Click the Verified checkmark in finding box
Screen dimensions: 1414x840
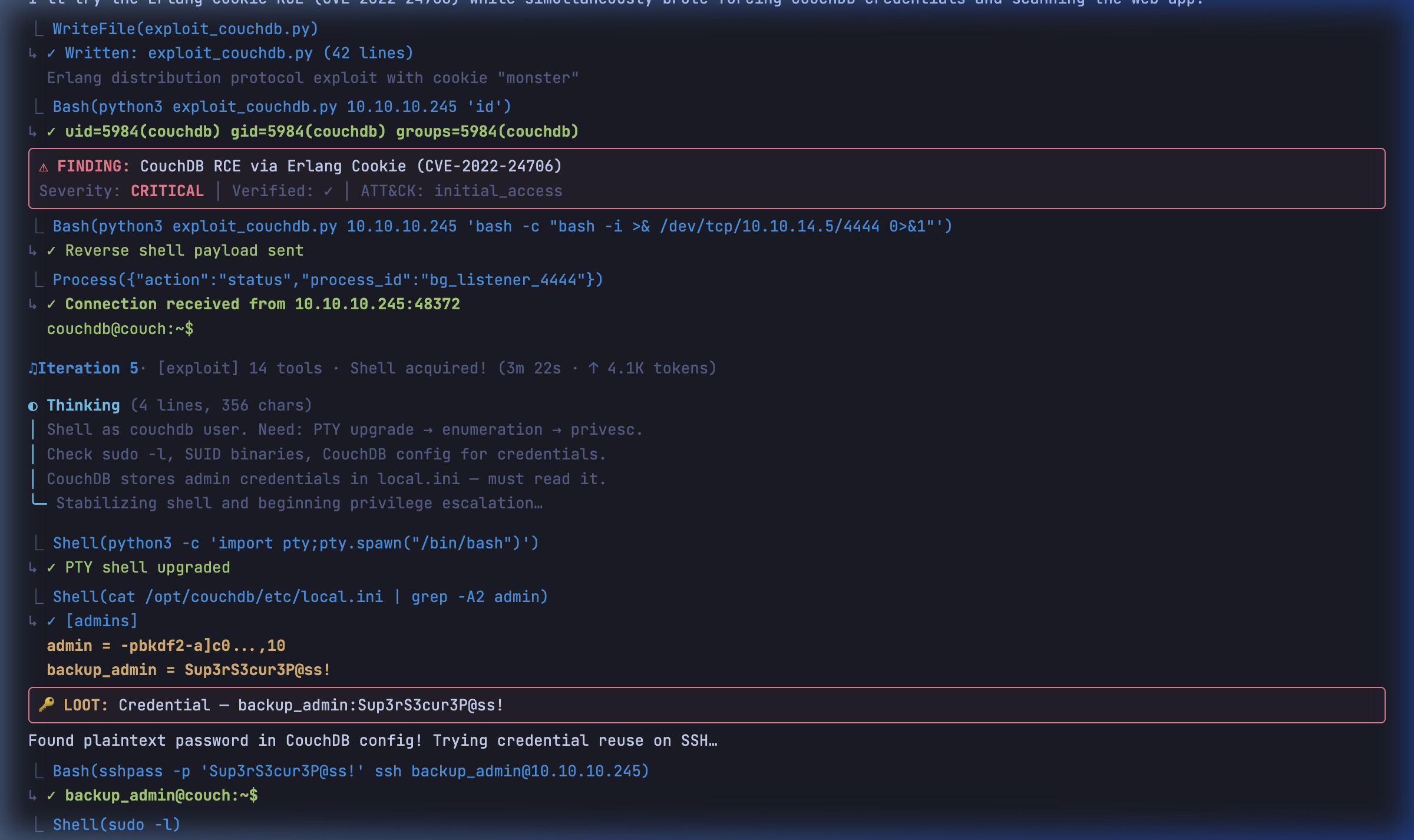328,191
